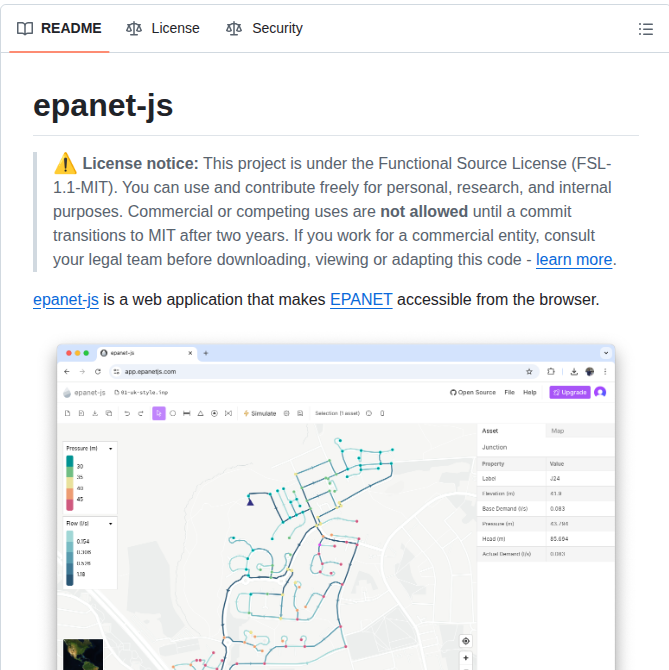Expand the Flow (l/s) legend dropdown

coord(111,523)
